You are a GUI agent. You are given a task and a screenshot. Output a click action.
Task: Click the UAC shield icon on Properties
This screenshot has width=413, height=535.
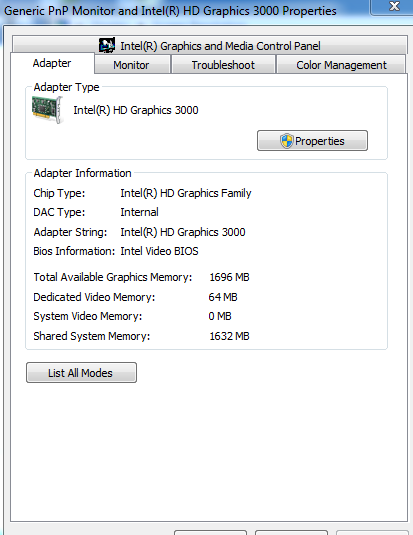pyautogui.click(x=287, y=141)
